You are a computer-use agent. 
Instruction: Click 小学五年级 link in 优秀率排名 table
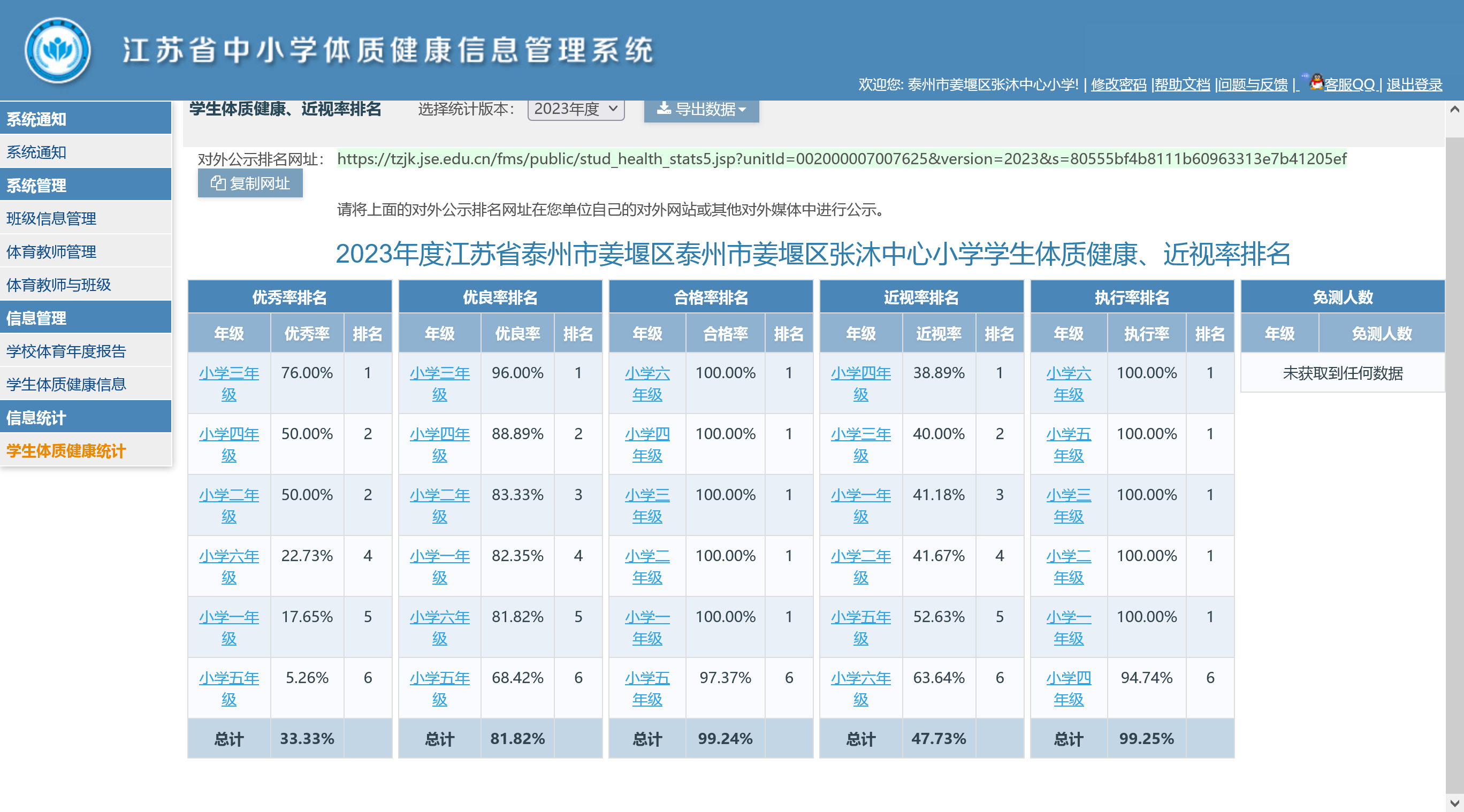click(x=229, y=688)
